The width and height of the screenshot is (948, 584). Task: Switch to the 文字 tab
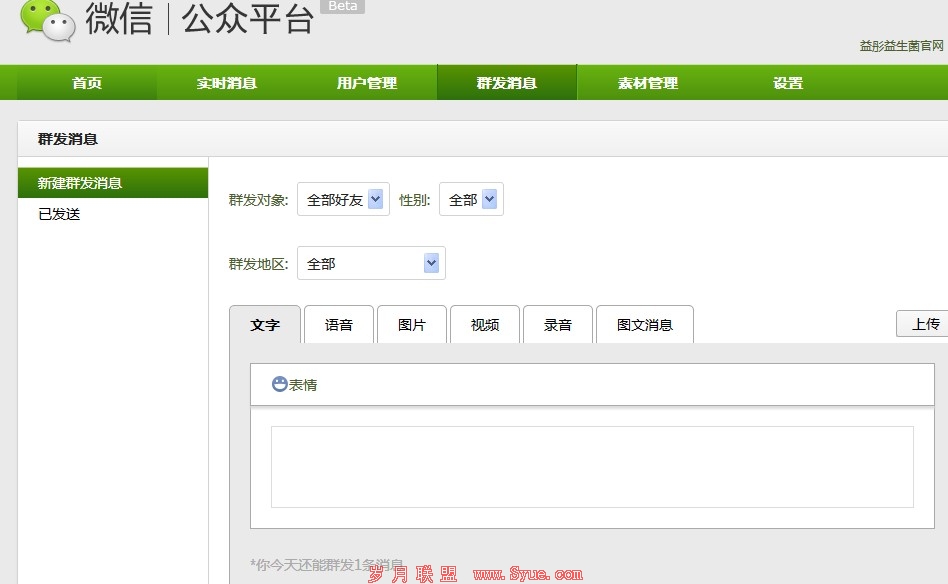click(x=265, y=325)
